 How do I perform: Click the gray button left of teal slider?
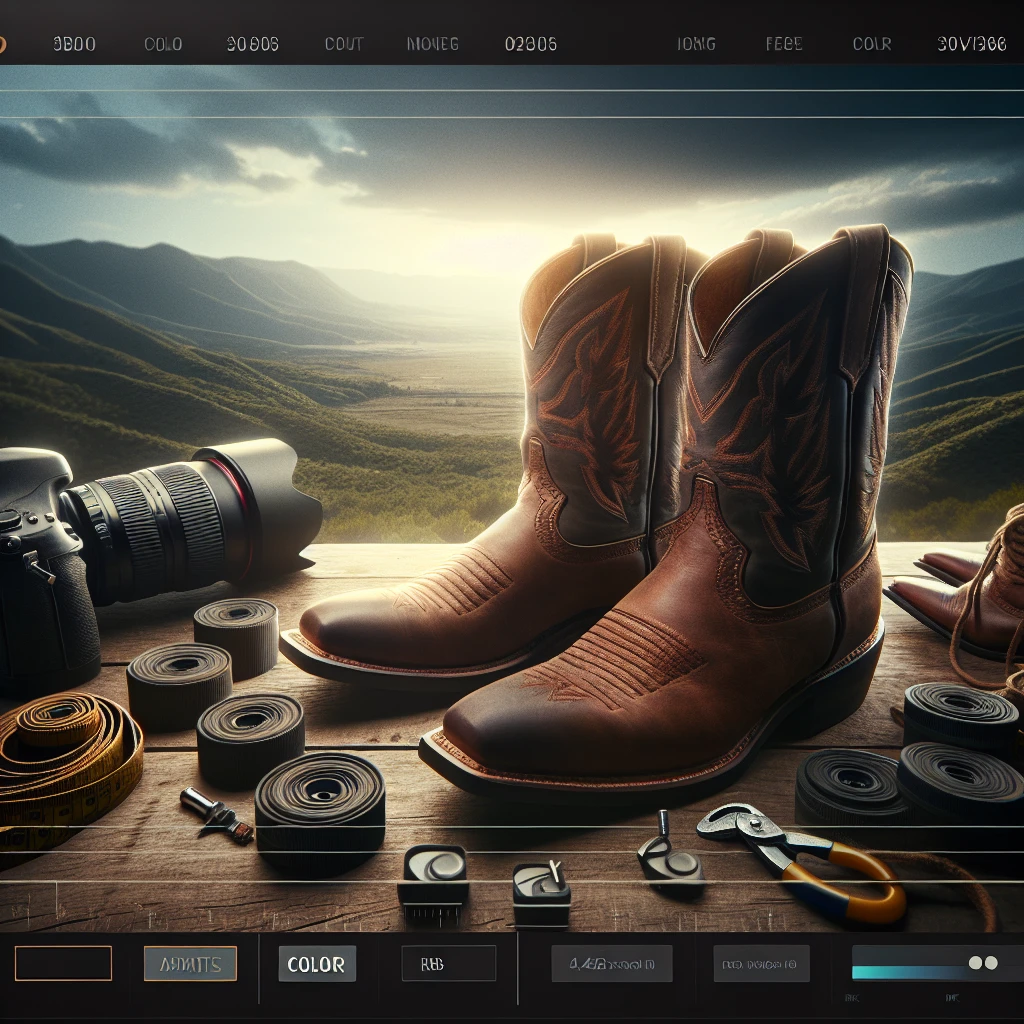coord(761,963)
